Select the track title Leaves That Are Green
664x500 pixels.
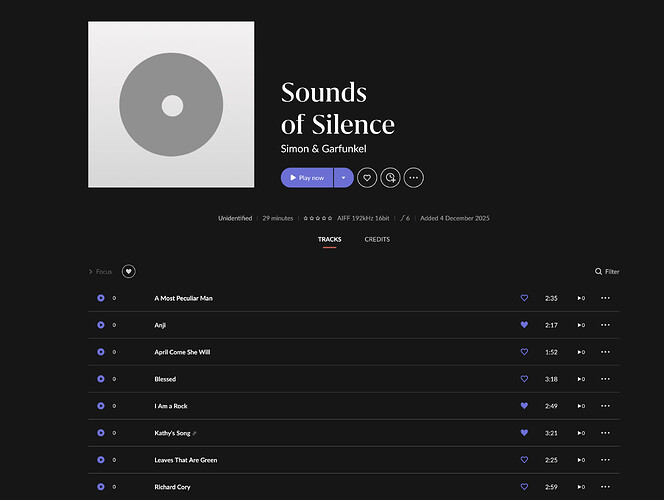point(185,460)
